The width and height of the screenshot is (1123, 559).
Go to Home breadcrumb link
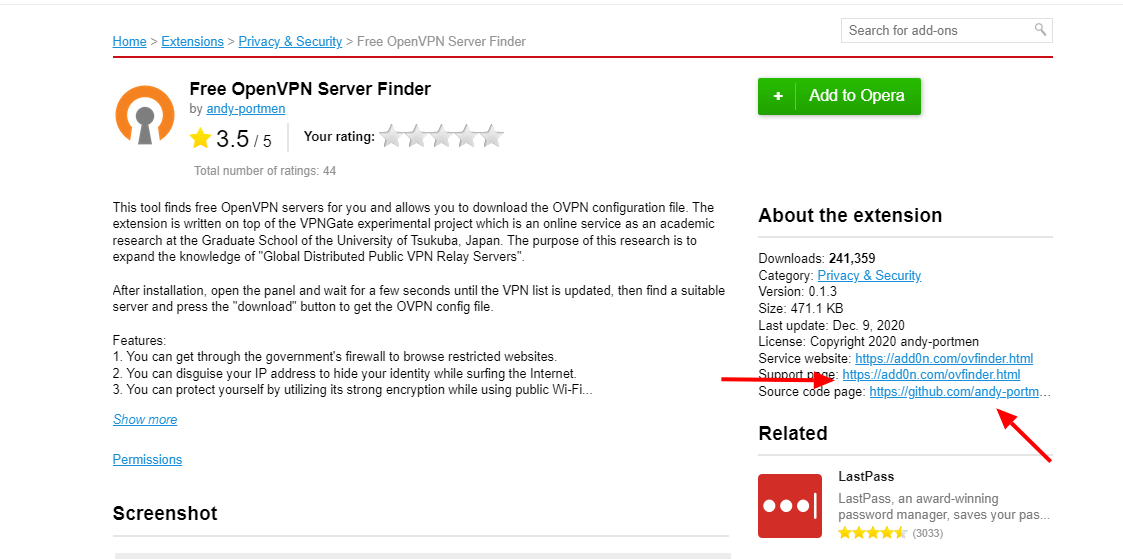click(x=130, y=42)
